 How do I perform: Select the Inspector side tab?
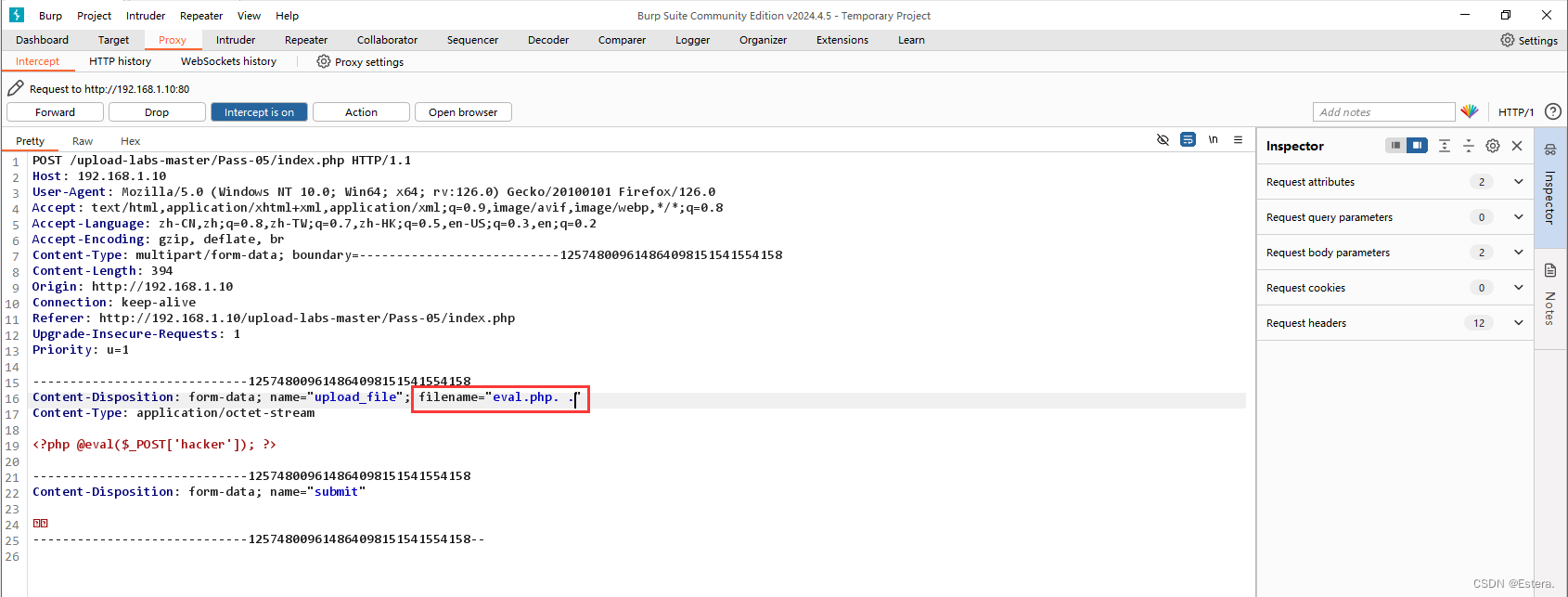(x=1549, y=187)
